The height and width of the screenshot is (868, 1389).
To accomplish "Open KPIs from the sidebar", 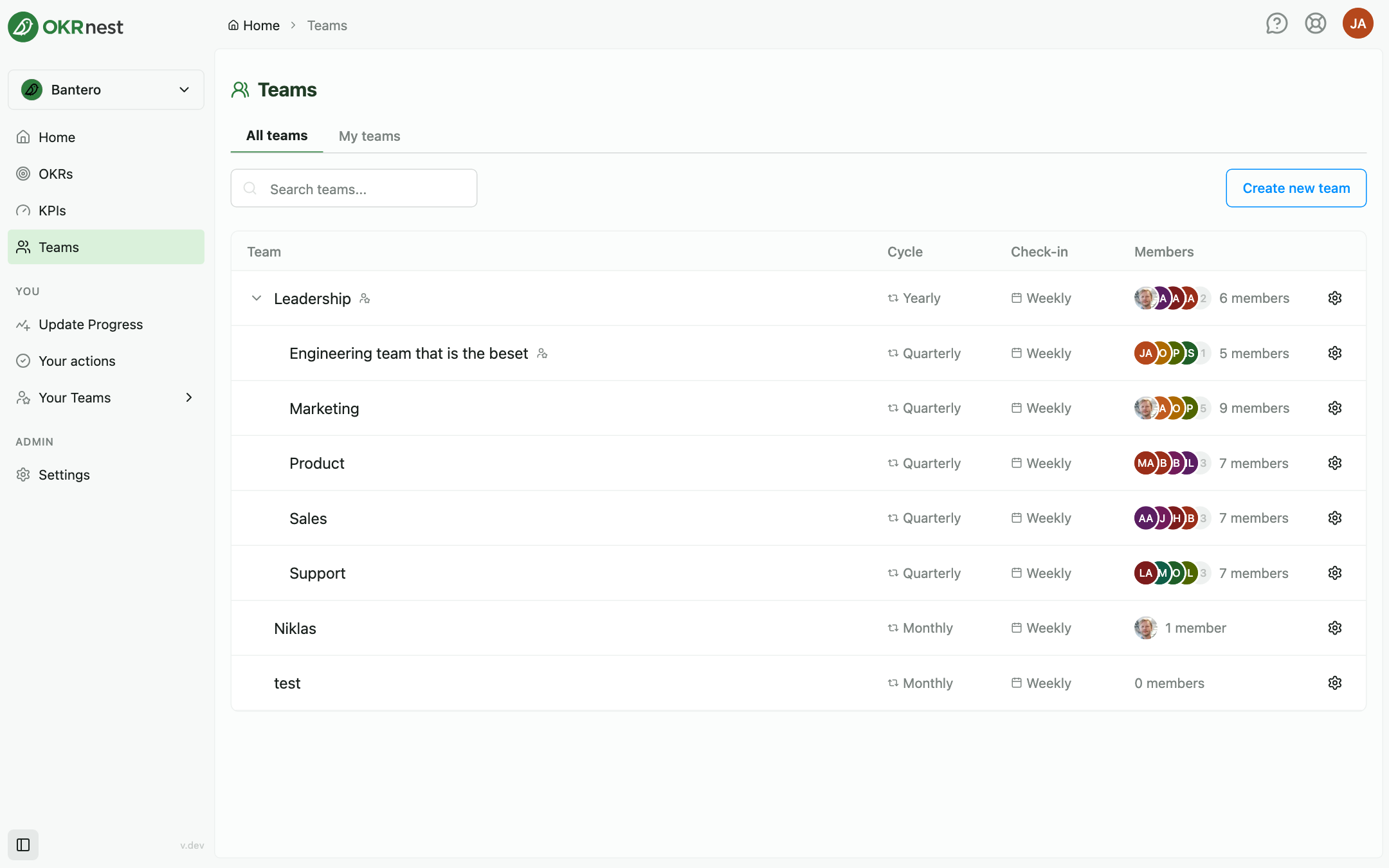I will 106,211.
